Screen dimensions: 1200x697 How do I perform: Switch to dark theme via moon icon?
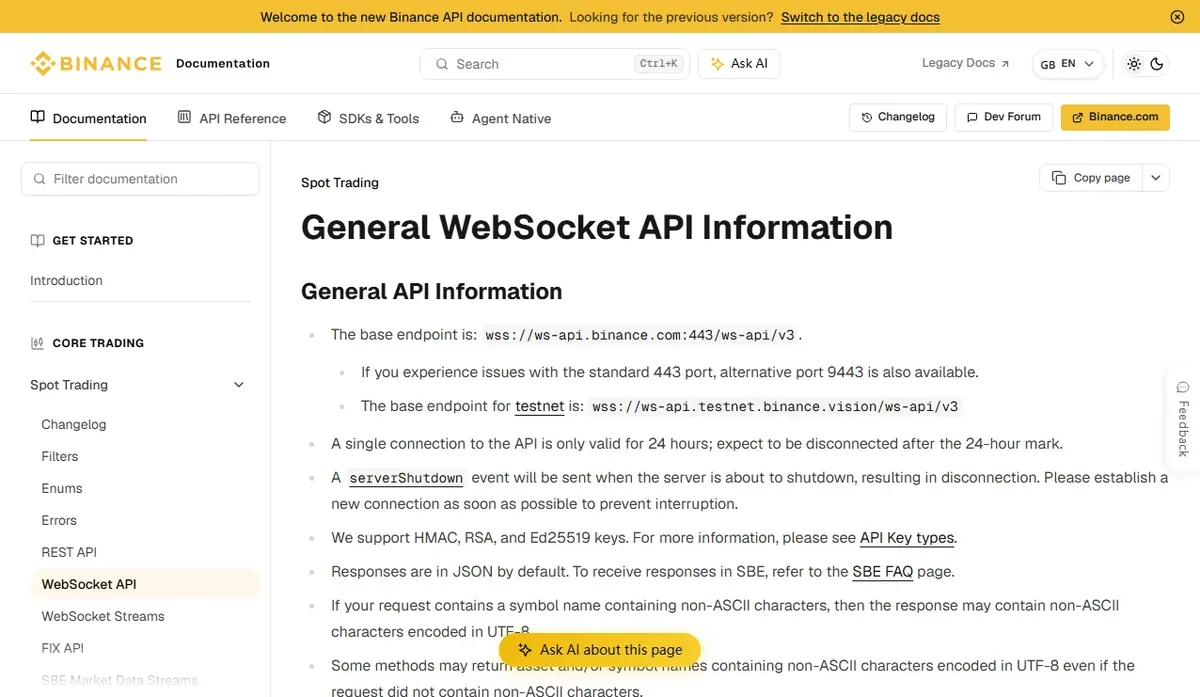click(x=1157, y=64)
